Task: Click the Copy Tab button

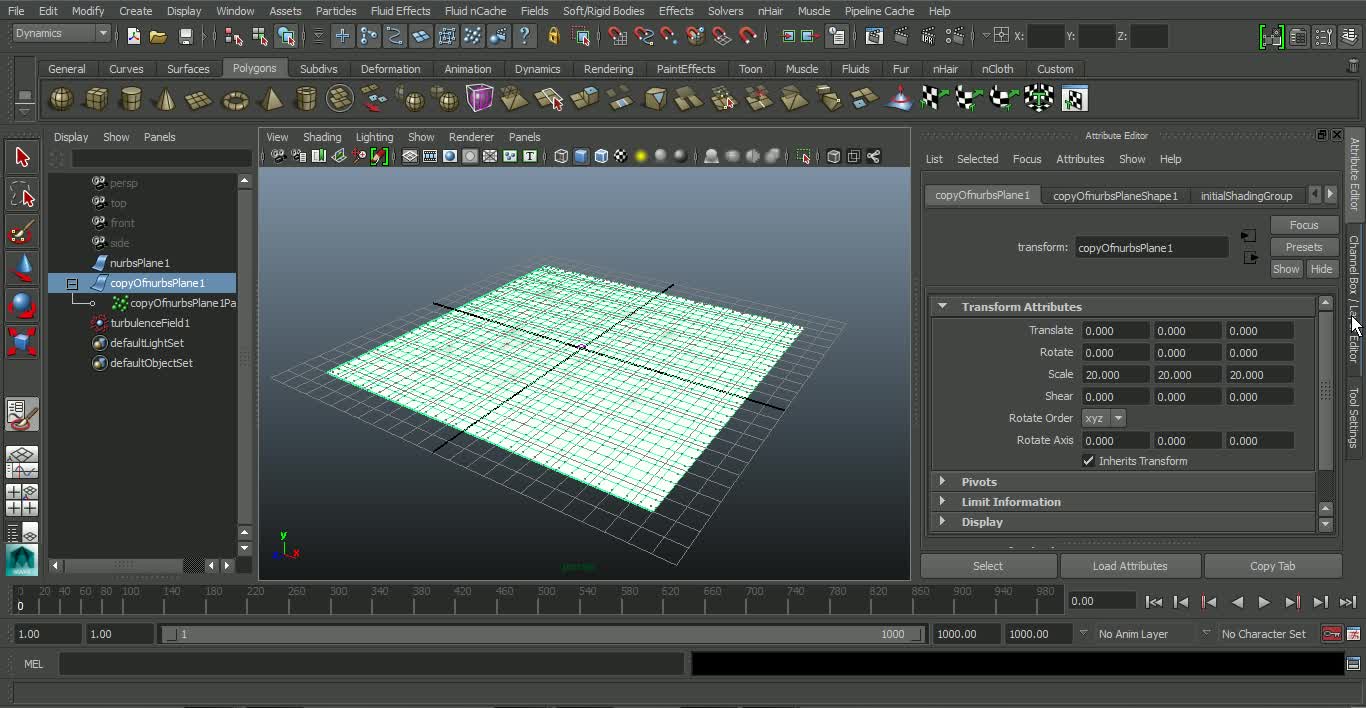Action: (1272, 566)
